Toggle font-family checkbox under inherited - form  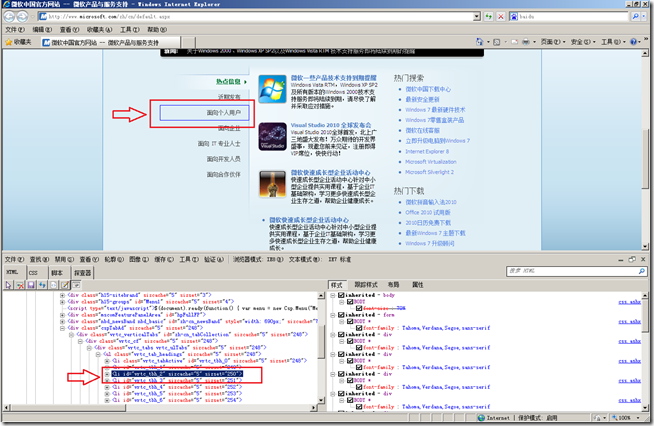pyautogui.click(x=359, y=328)
